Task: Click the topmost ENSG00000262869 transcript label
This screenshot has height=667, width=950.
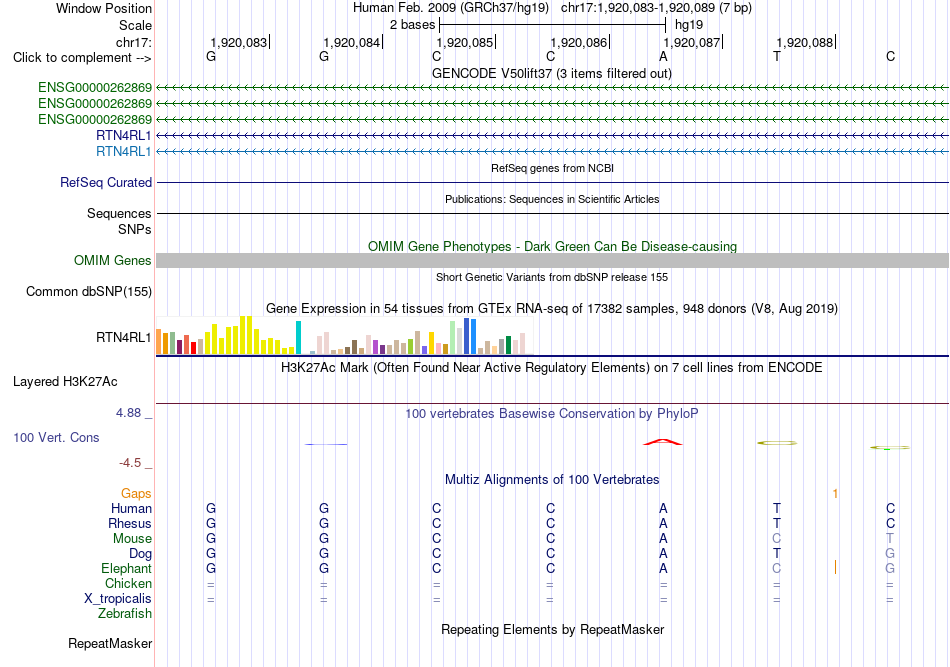Action: click(x=95, y=88)
